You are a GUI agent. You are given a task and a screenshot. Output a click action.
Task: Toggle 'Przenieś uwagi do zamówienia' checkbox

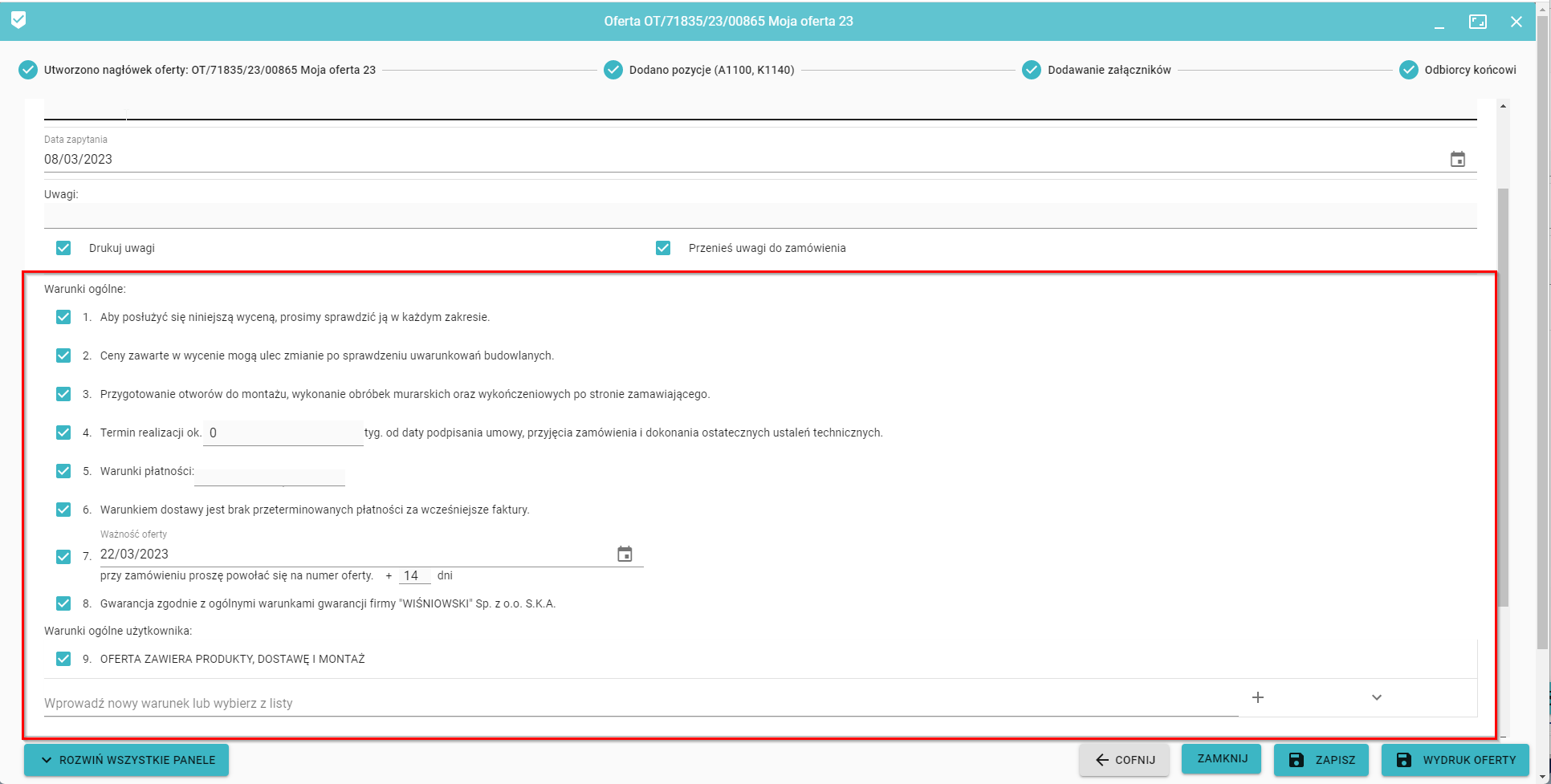pyautogui.click(x=663, y=248)
